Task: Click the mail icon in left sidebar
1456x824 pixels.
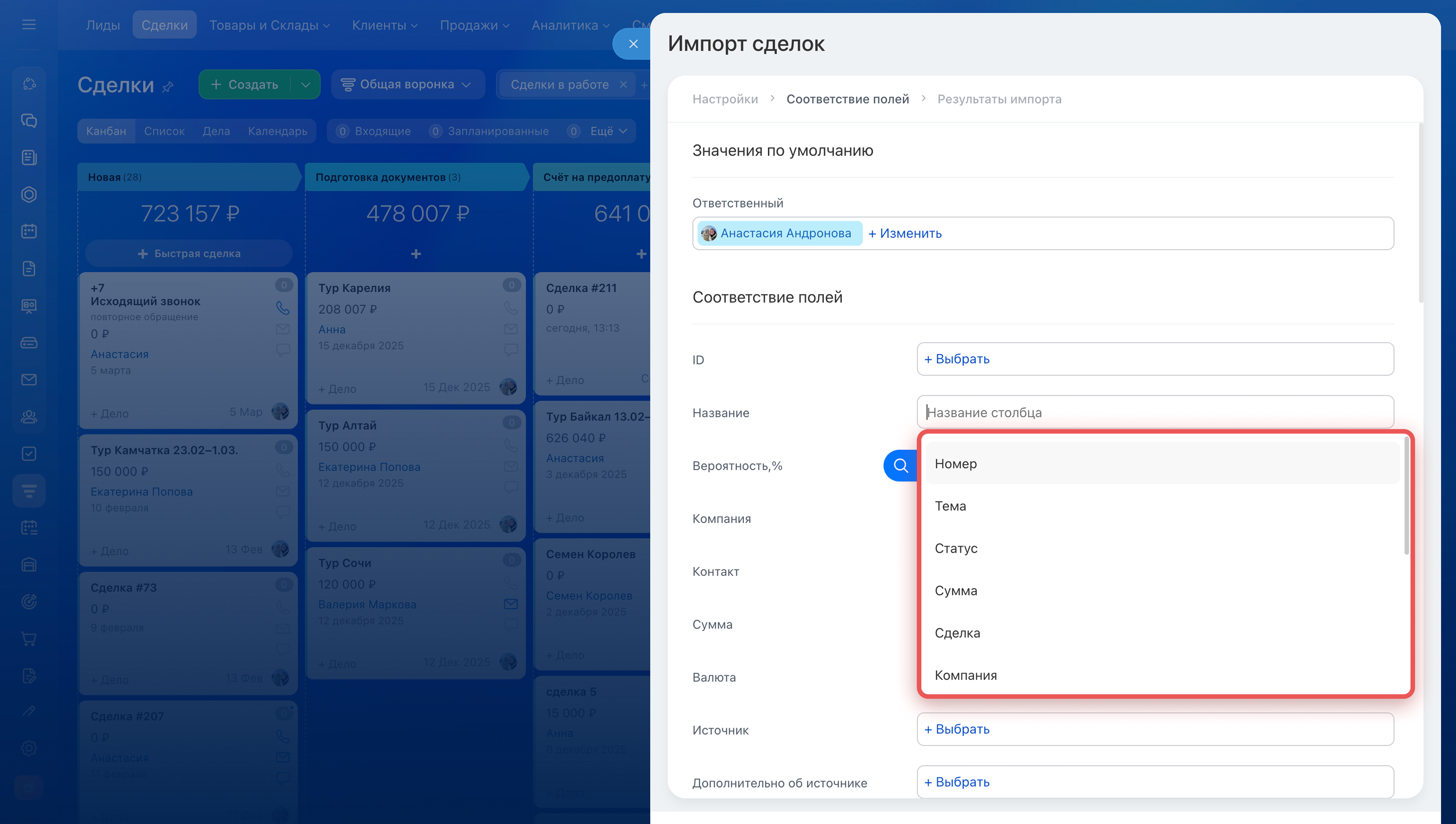Action: (x=29, y=380)
